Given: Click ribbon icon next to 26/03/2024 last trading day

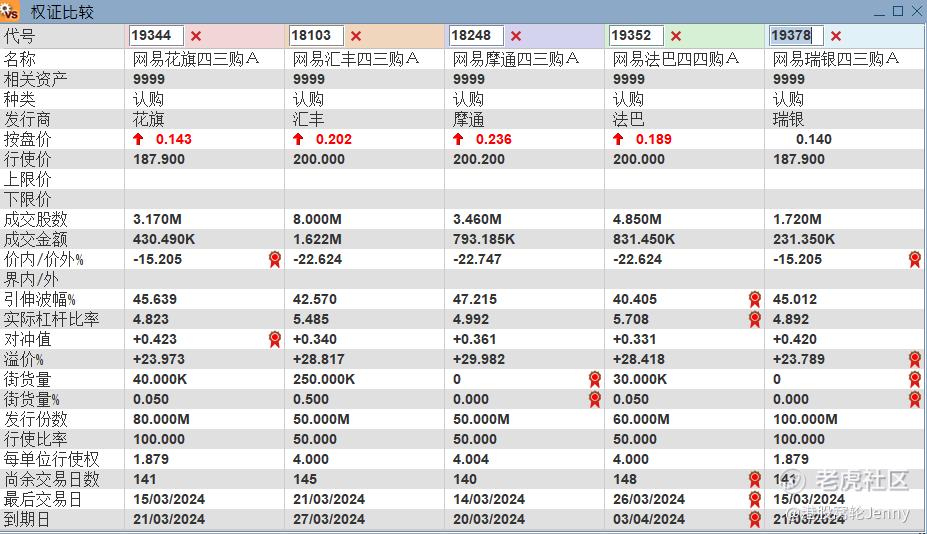Looking at the screenshot, I should [x=754, y=499].
